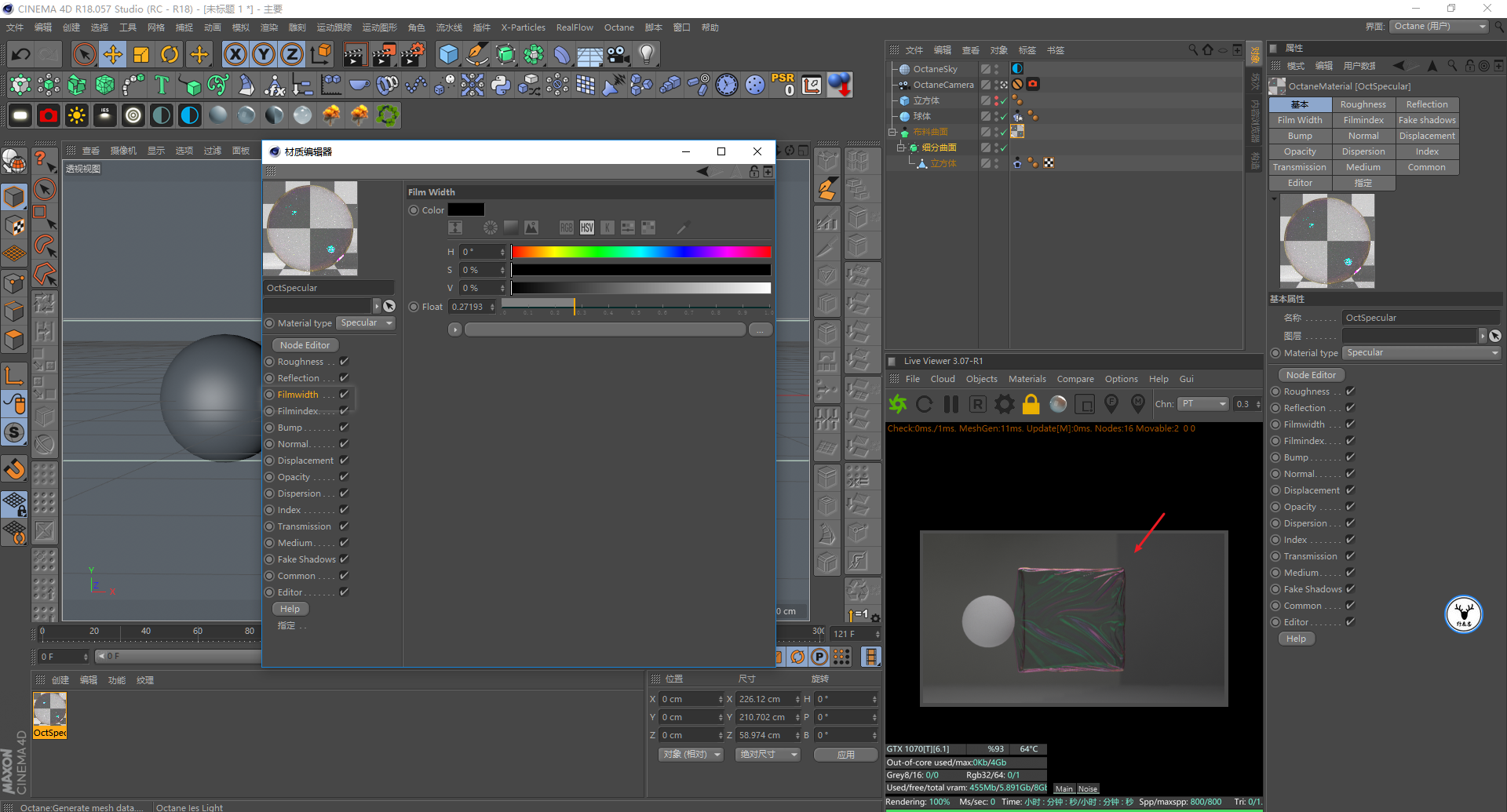This screenshot has height=812, width=1507.
Task: Open the object relative coordinates dropdown
Action: click(691, 755)
